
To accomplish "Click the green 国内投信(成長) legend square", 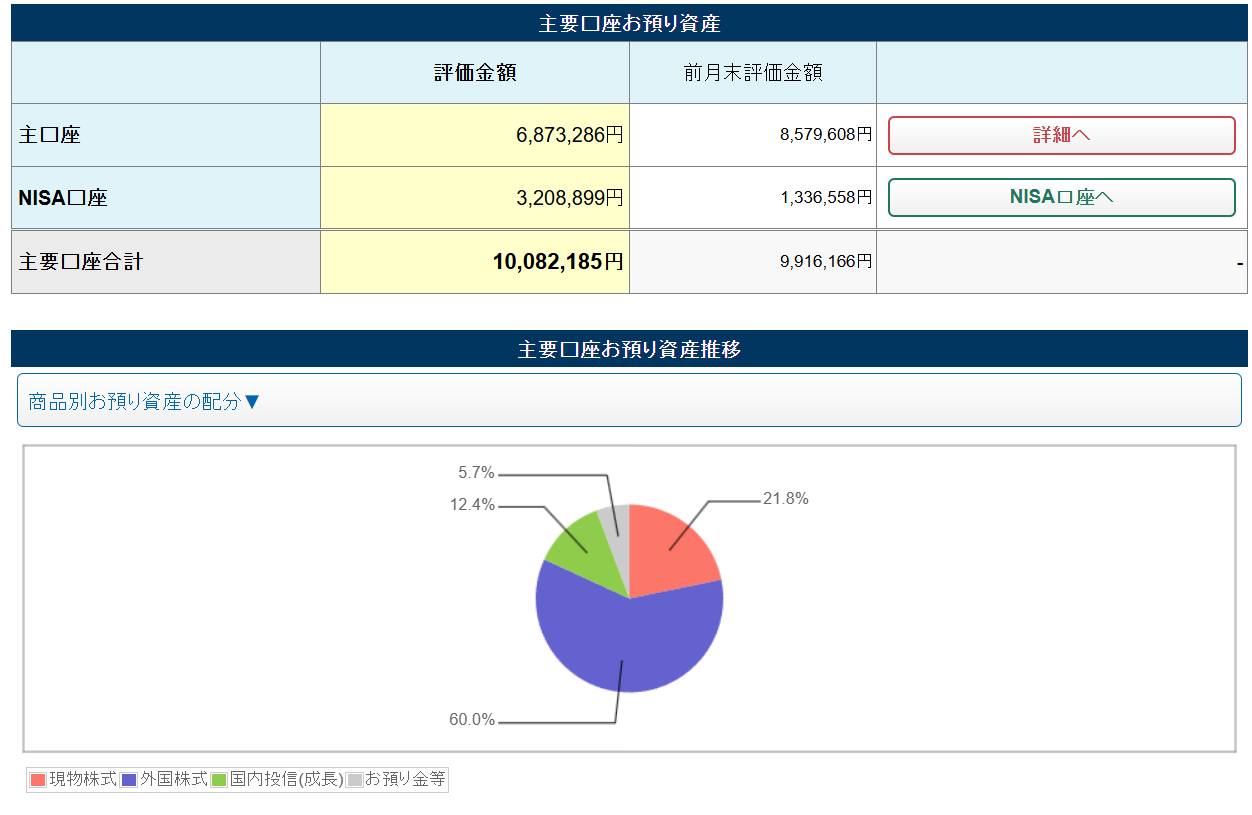I will point(219,780).
